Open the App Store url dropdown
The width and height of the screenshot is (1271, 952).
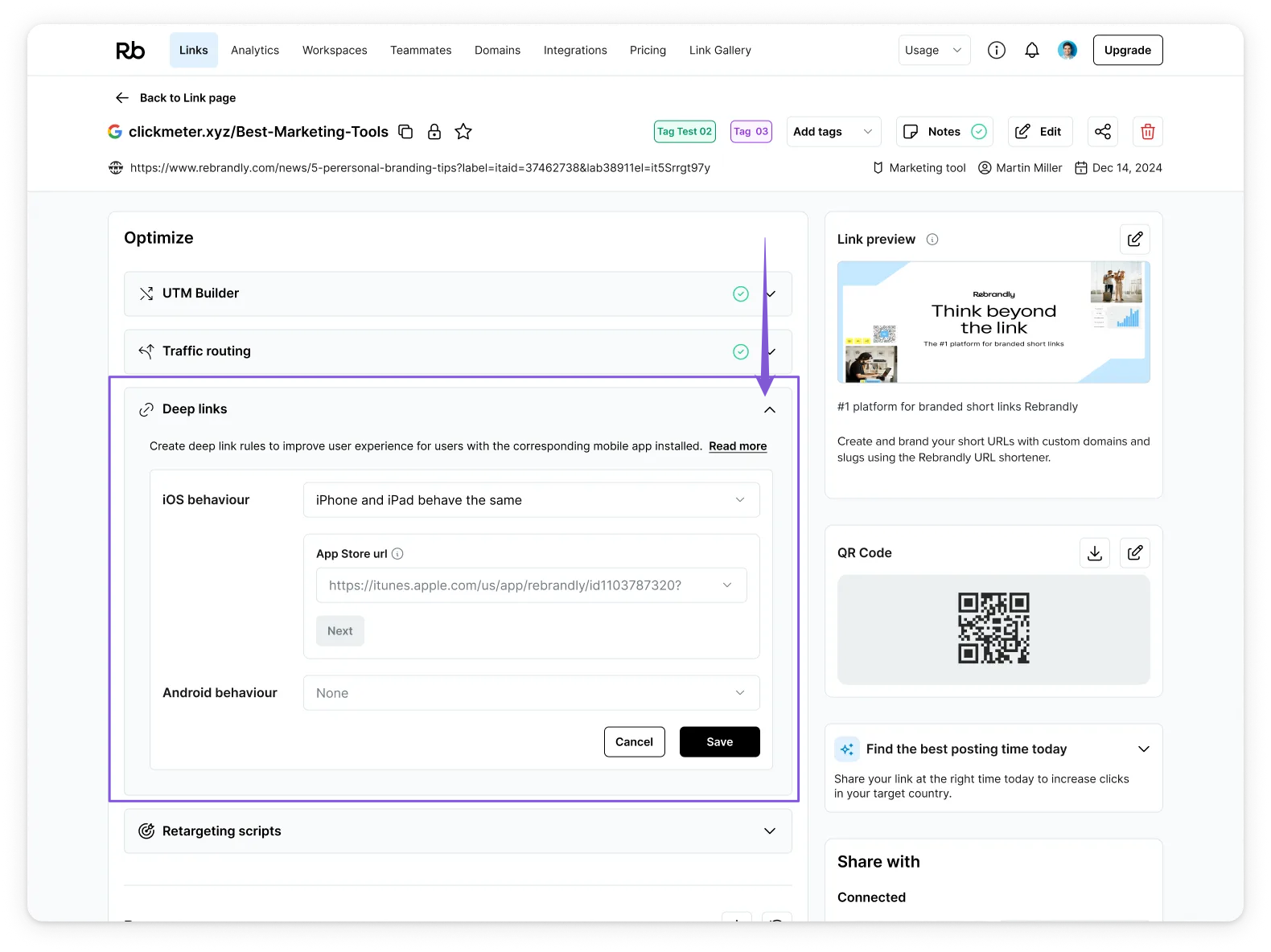coord(532,585)
